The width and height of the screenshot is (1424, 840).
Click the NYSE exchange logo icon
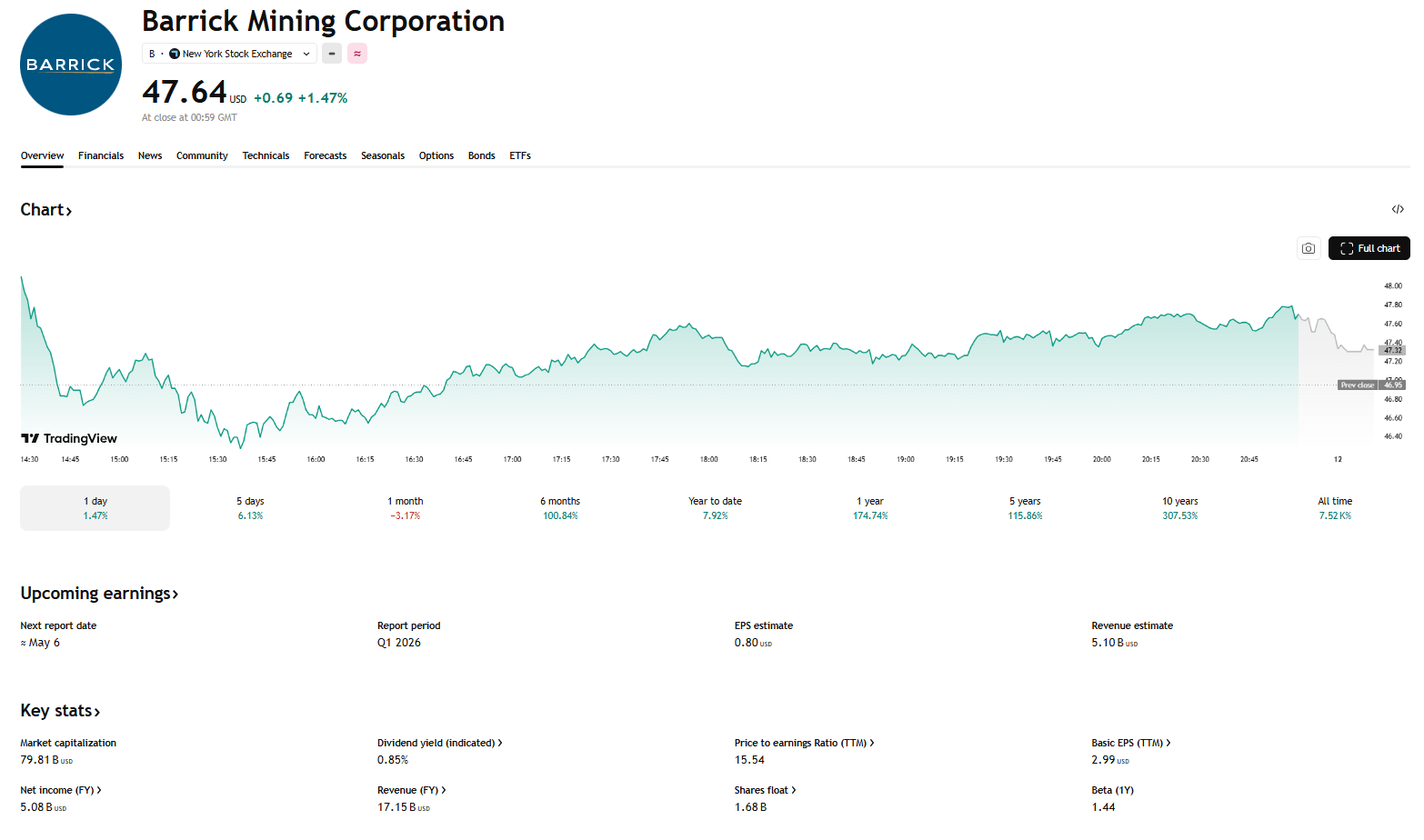click(x=173, y=53)
